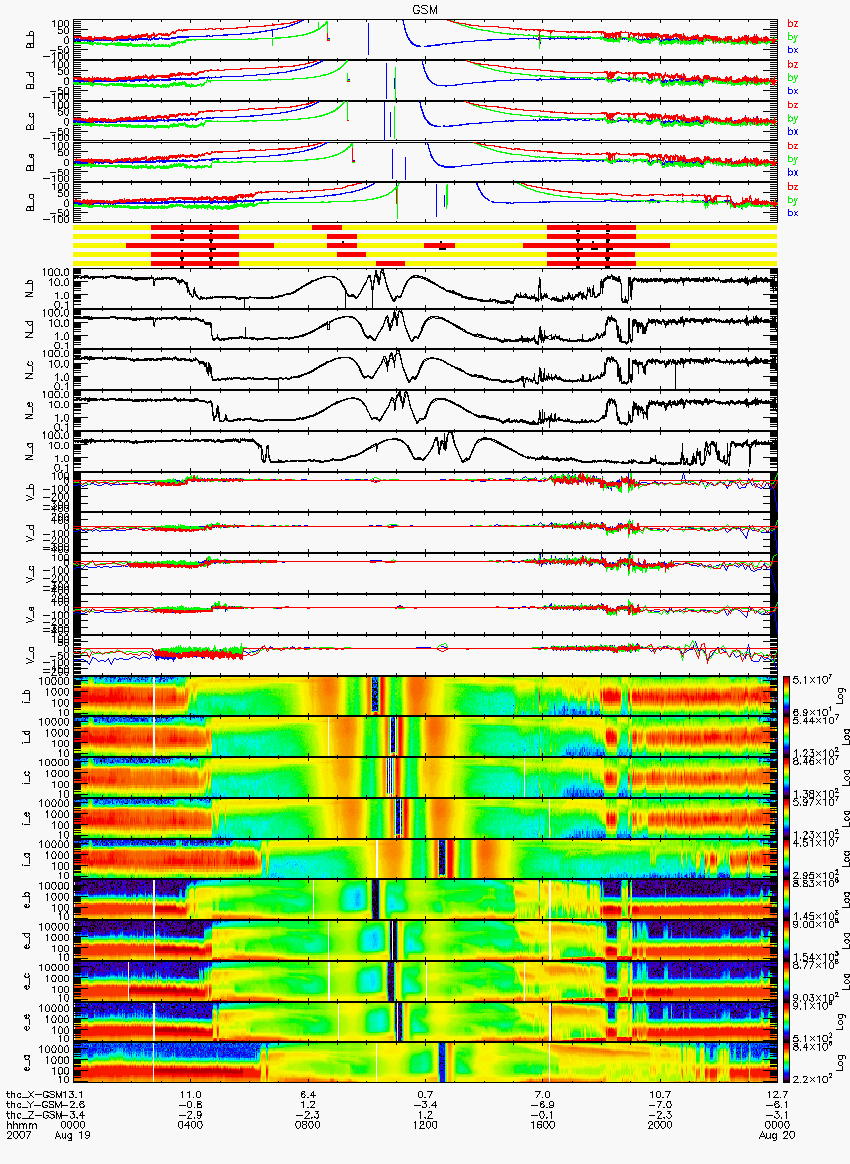
Task: Click the N_d density panel label
Action: pyautogui.click(x=31, y=330)
